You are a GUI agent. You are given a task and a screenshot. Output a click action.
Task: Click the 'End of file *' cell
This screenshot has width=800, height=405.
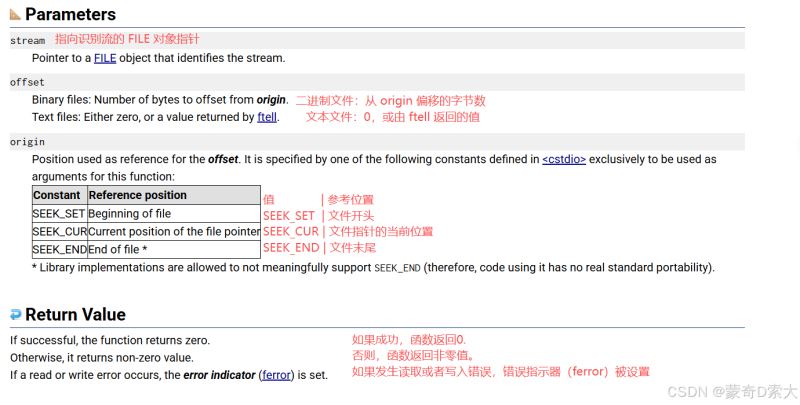coord(174,249)
